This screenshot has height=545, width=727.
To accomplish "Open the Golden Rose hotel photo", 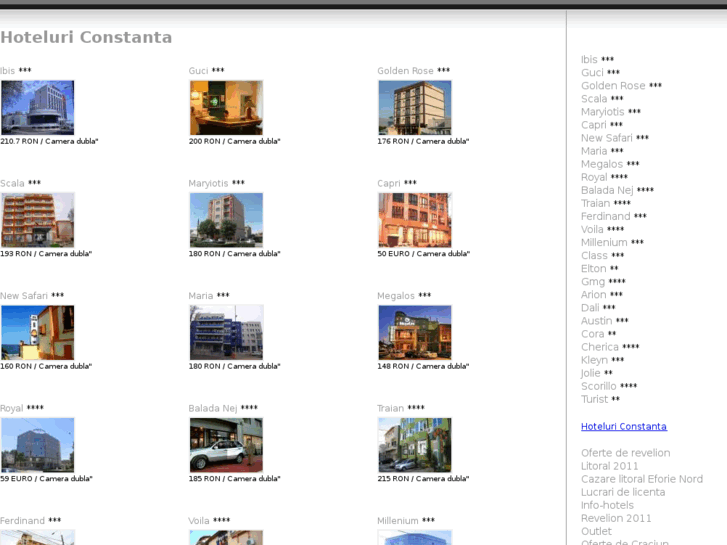I will (x=415, y=108).
